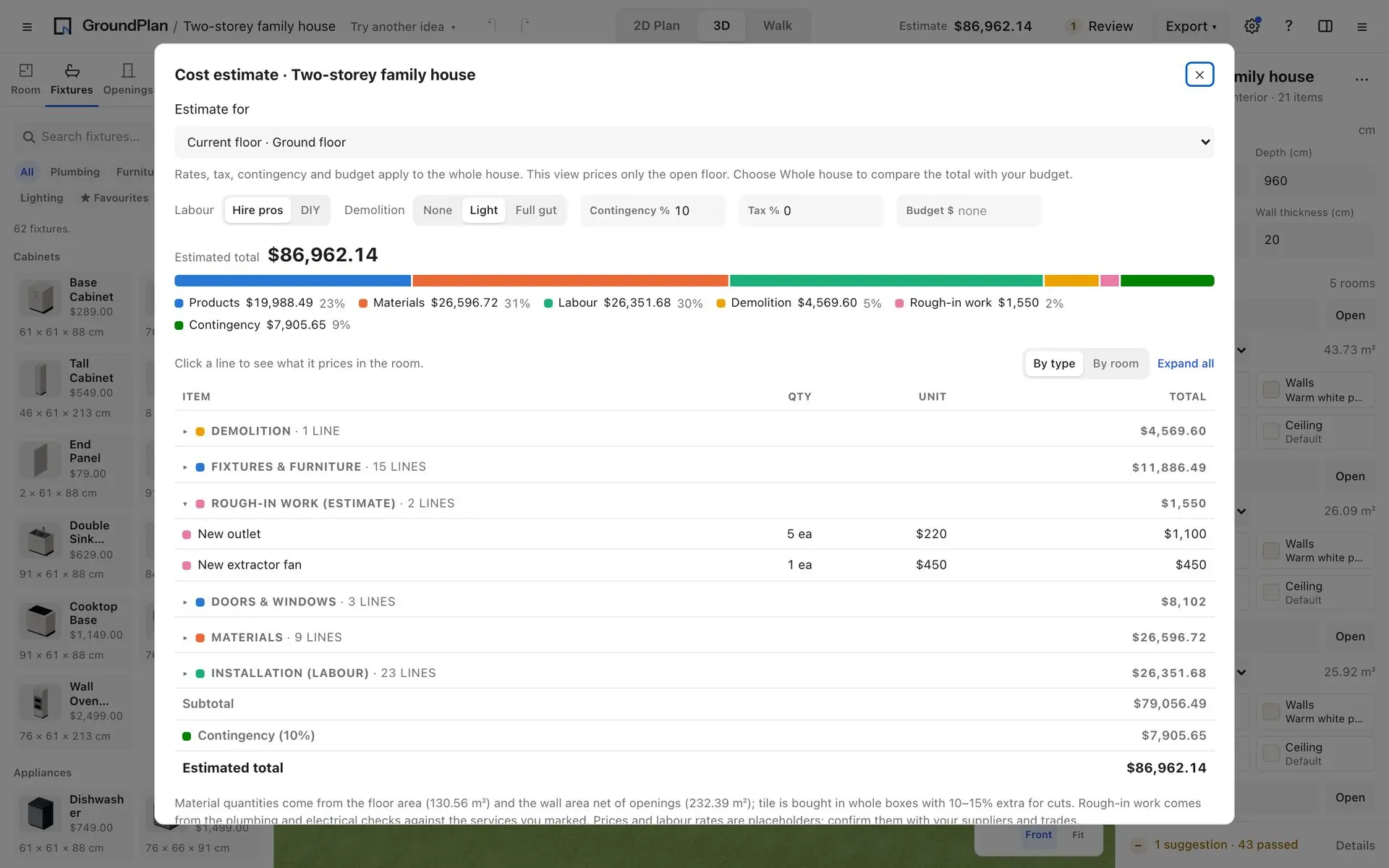The height and width of the screenshot is (868, 1389).
Task: Click the Walls warm white paint swatch for 43.73 m² room
Action: (x=1271, y=390)
